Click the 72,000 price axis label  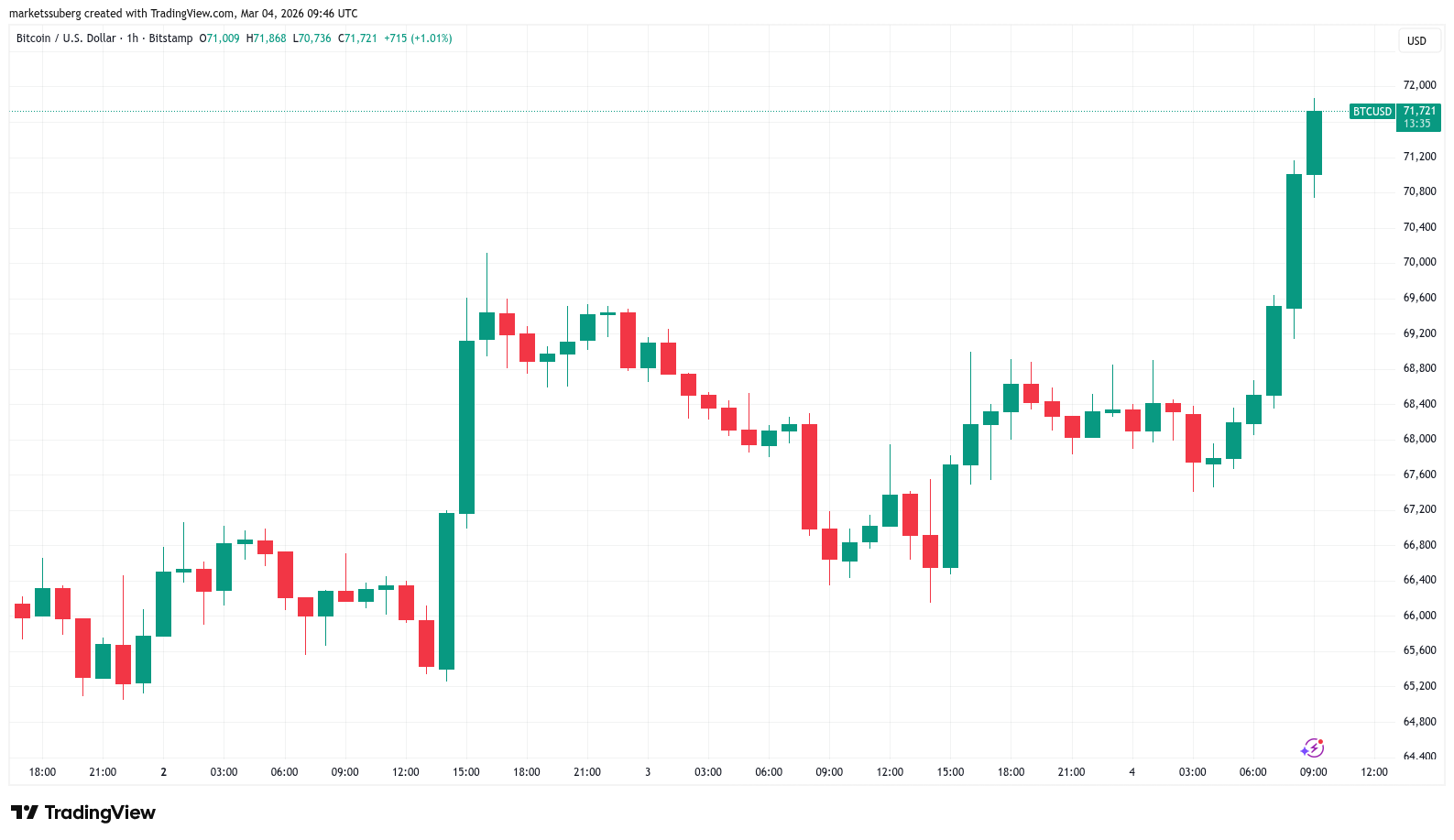[1419, 85]
